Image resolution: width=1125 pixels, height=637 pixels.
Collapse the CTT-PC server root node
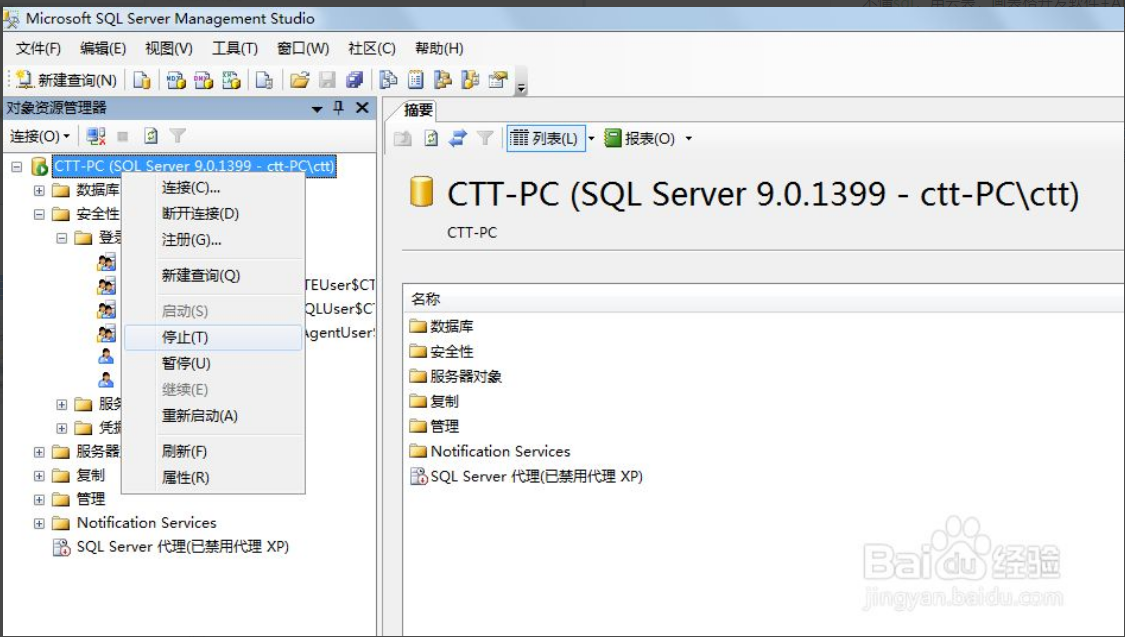(17, 166)
